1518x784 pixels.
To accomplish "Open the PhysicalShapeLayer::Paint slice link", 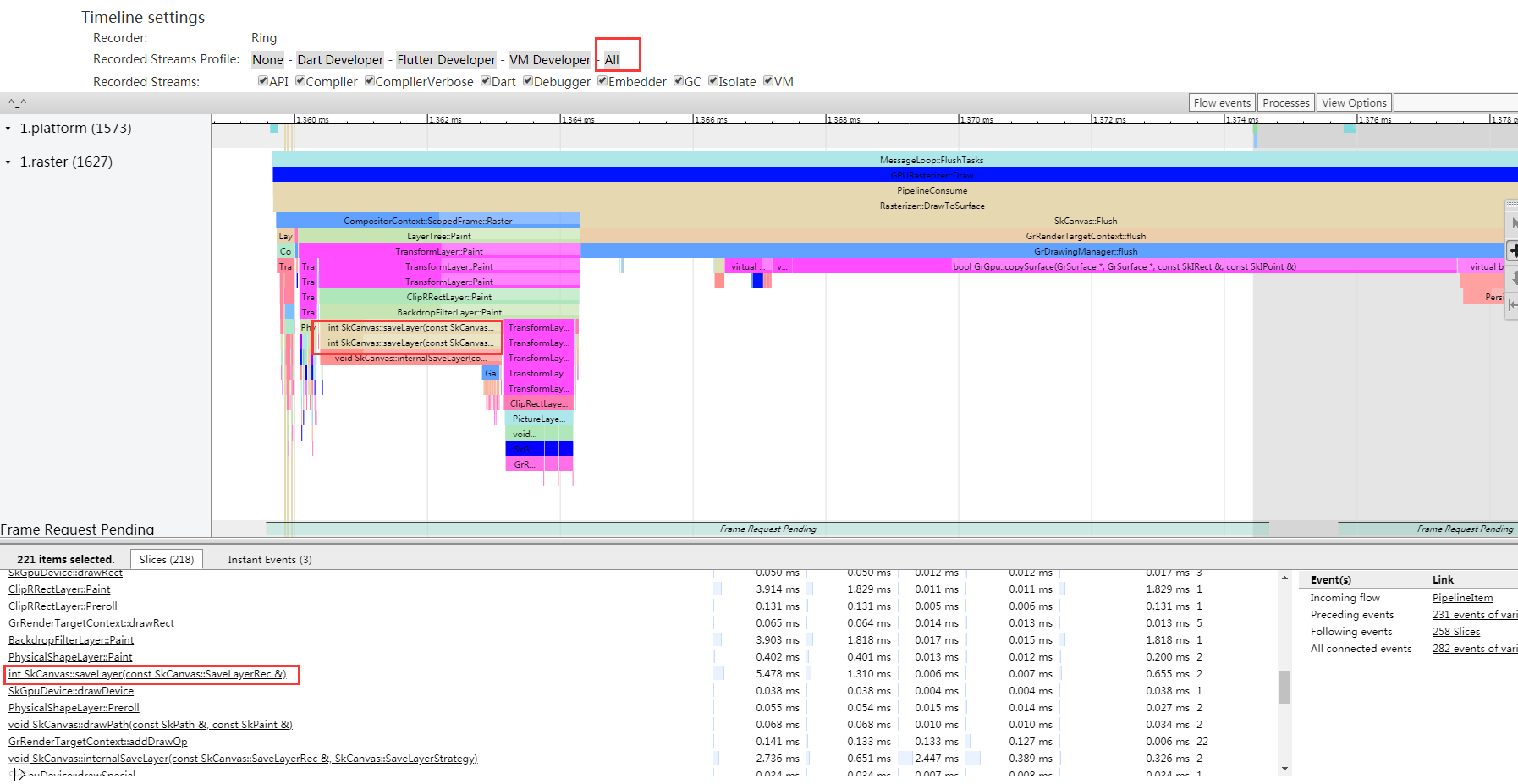I will coord(70,656).
